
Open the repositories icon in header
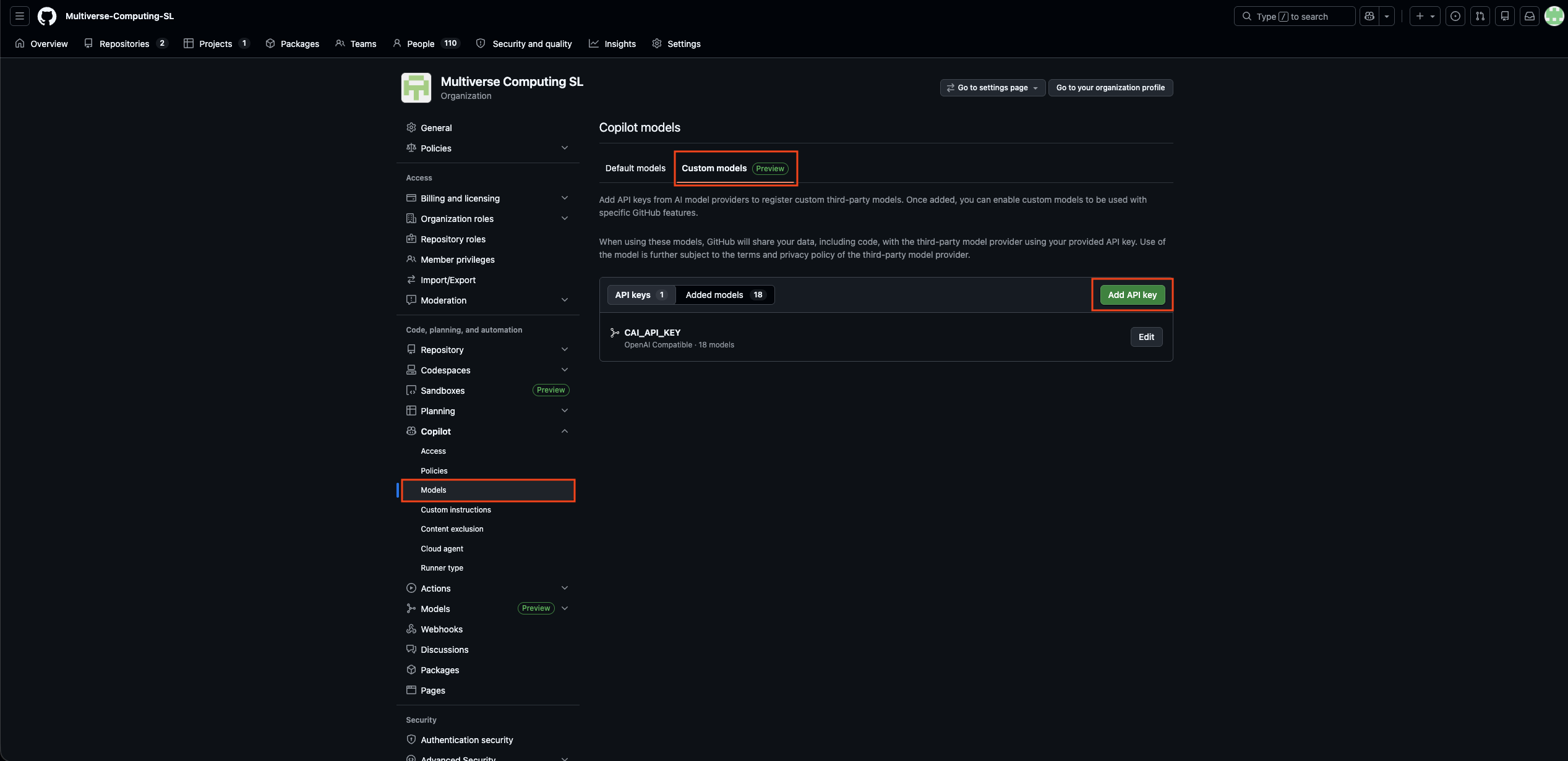1505,16
